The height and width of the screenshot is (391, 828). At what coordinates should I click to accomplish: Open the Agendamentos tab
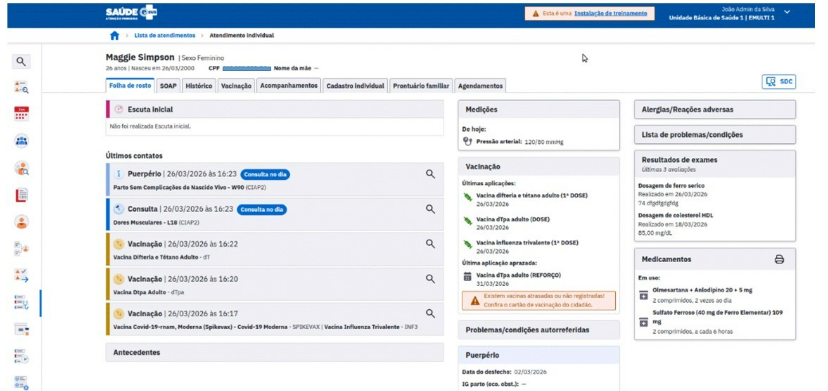[481, 86]
